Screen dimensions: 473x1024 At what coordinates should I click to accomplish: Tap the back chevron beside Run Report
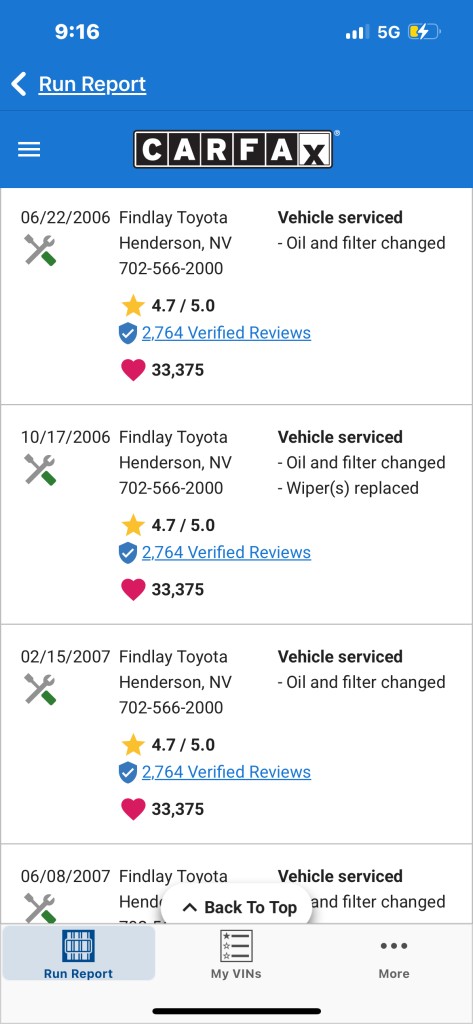click(19, 84)
